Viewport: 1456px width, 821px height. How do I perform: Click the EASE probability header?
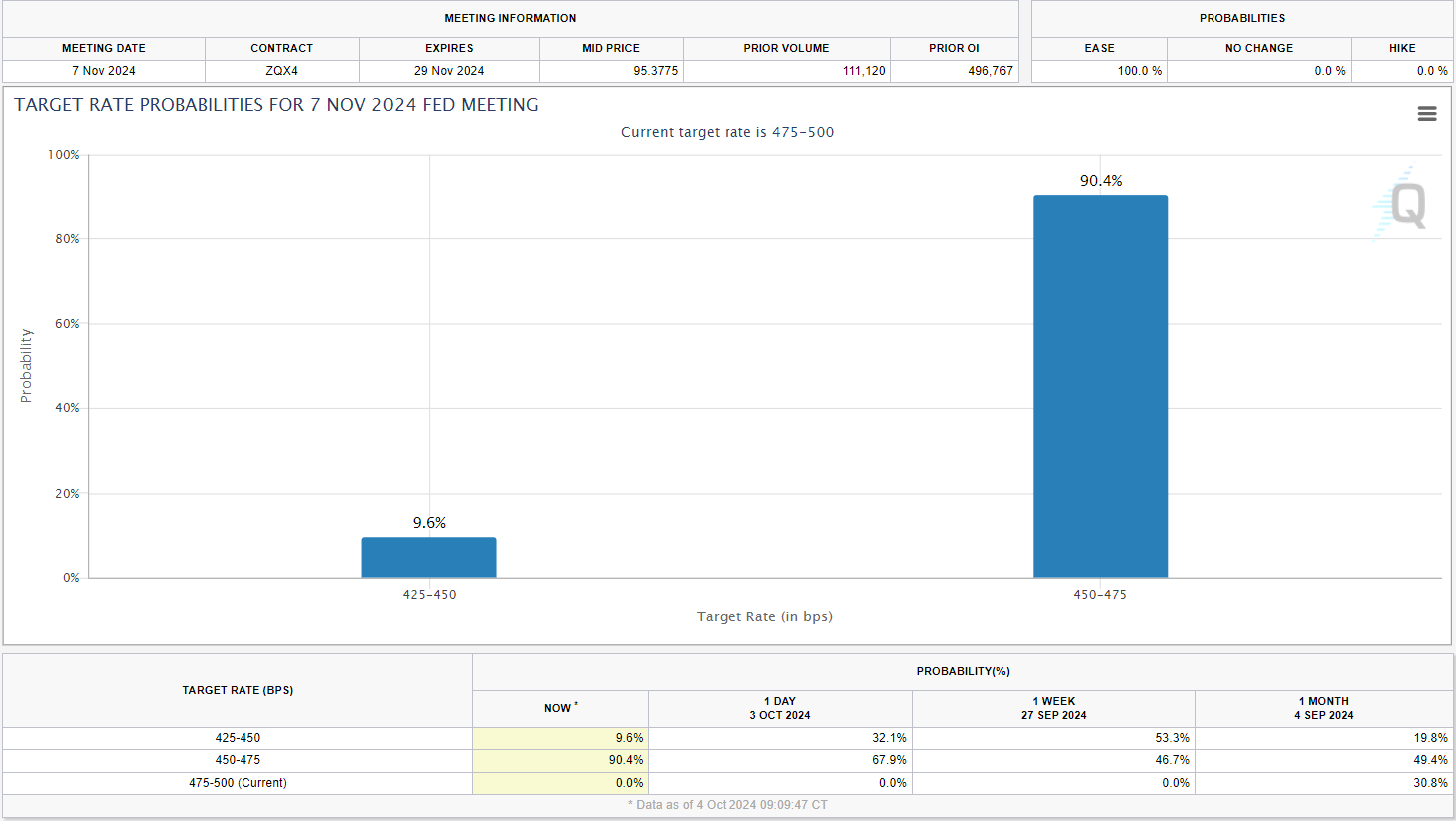click(x=1099, y=48)
